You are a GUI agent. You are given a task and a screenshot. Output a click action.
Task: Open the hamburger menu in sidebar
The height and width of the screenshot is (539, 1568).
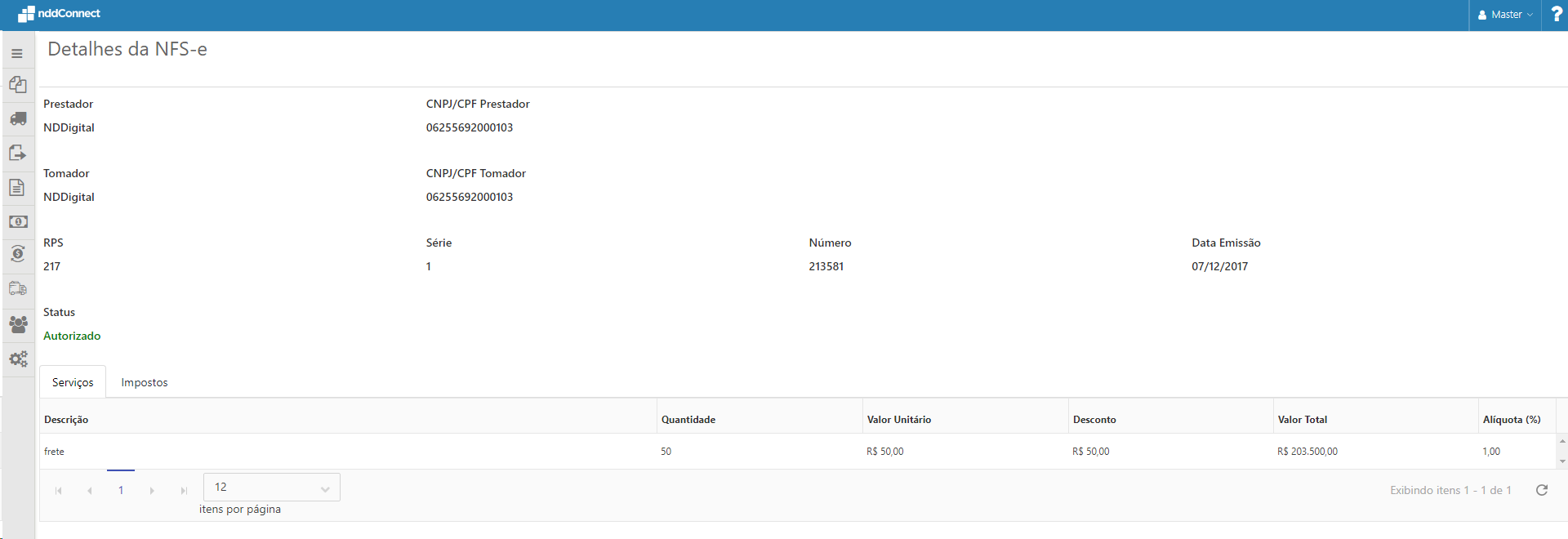tap(17, 54)
